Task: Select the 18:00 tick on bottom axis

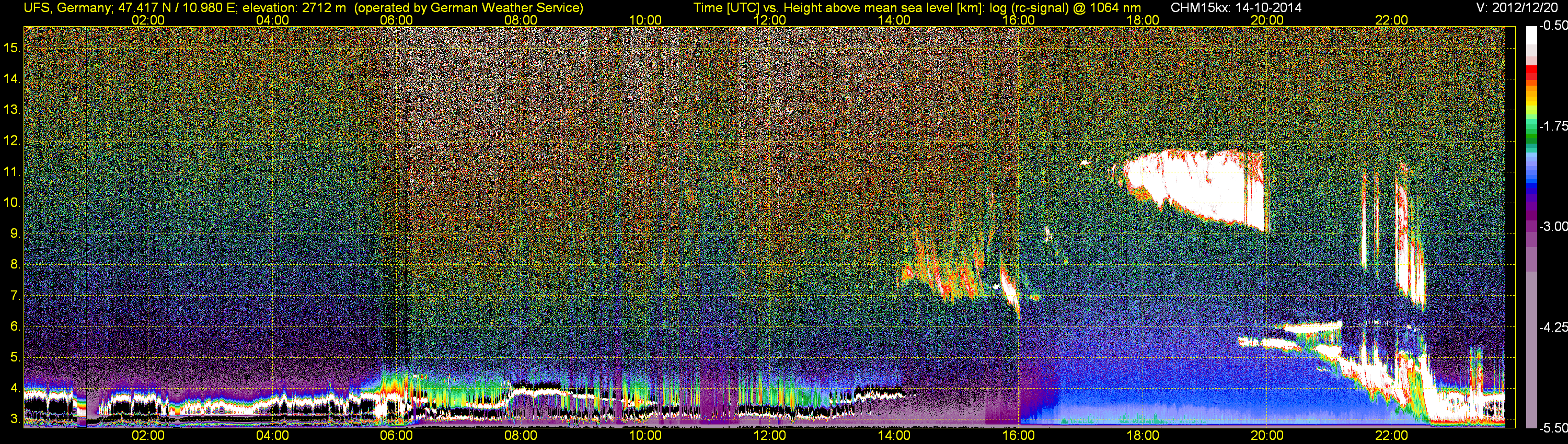Action: click(x=1143, y=436)
